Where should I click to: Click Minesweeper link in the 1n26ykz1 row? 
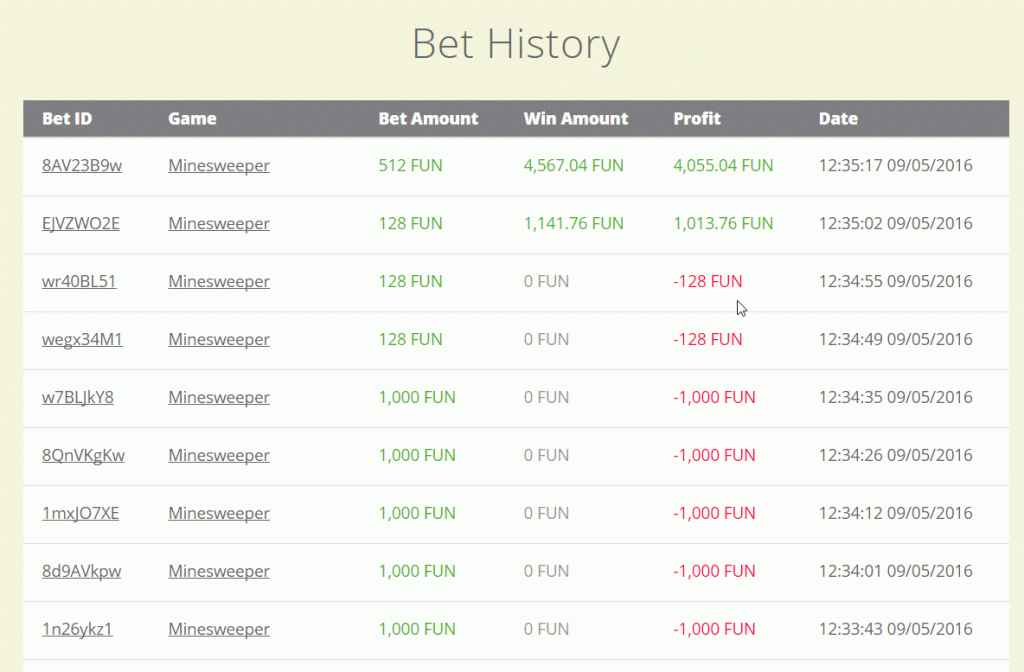pos(219,629)
